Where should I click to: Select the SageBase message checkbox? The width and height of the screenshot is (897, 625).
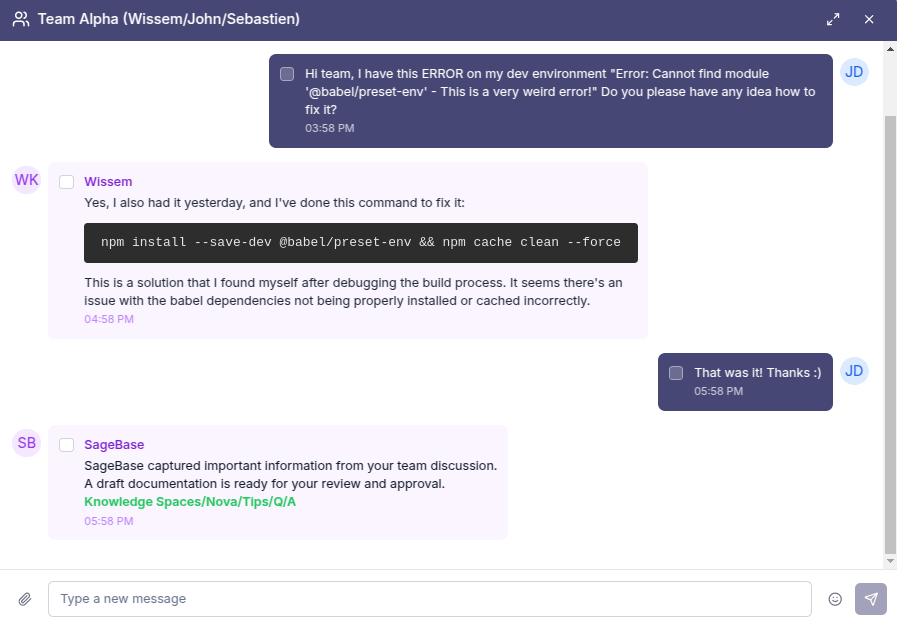click(66, 445)
